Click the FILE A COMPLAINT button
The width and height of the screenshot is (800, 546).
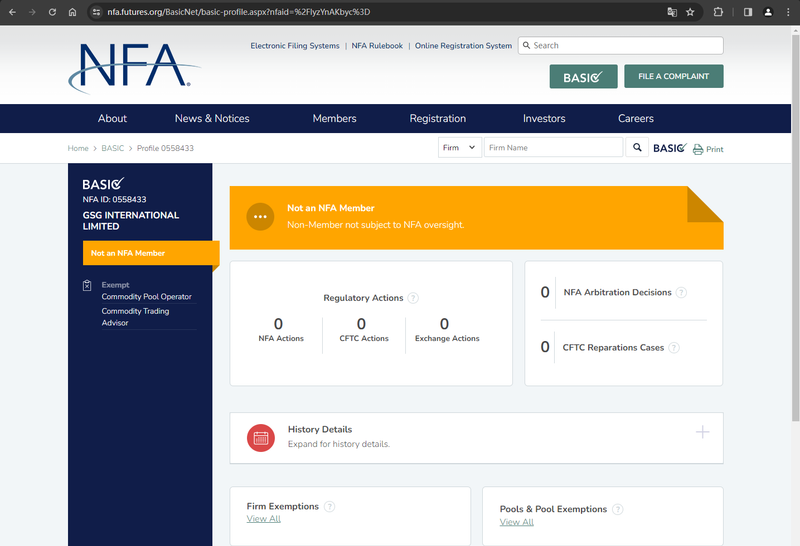[673, 76]
